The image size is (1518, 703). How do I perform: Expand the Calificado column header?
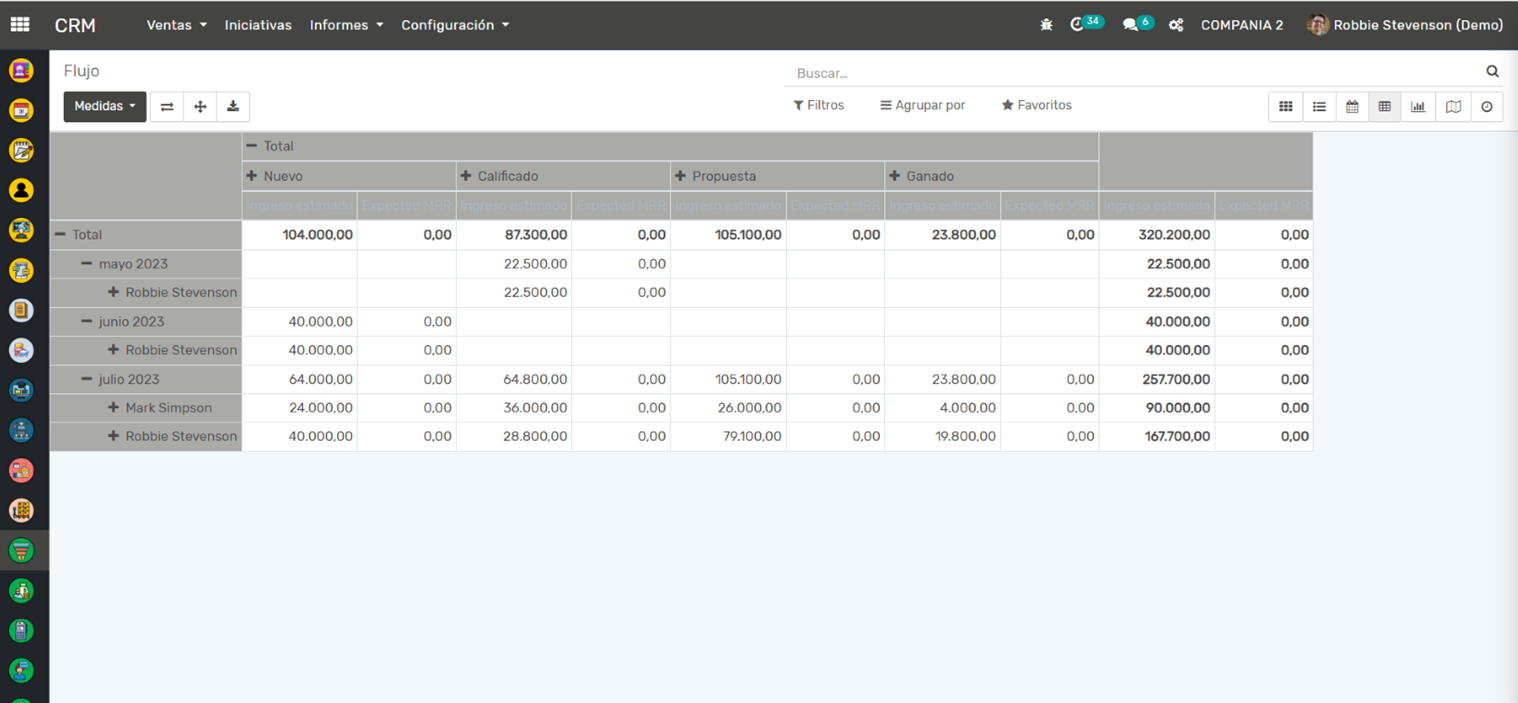coord(499,176)
